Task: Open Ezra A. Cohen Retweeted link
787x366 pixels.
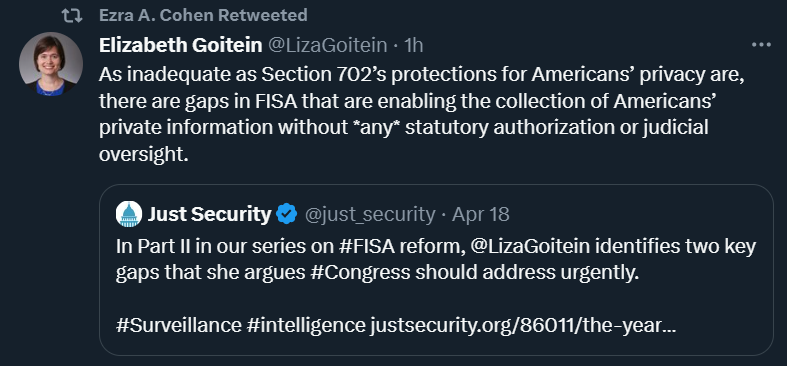Action: (203, 16)
